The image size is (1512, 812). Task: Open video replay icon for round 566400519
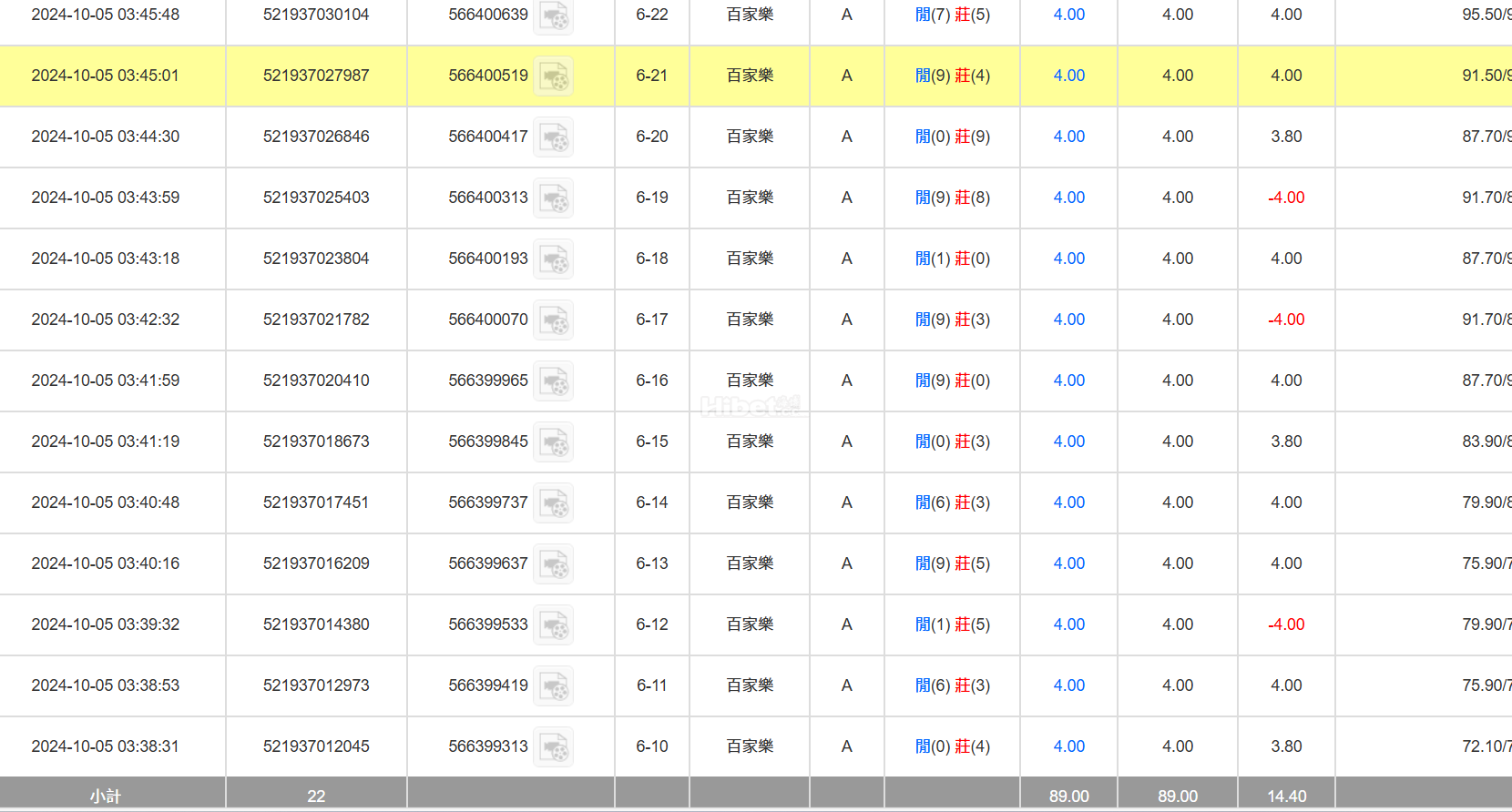[x=553, y=76]
